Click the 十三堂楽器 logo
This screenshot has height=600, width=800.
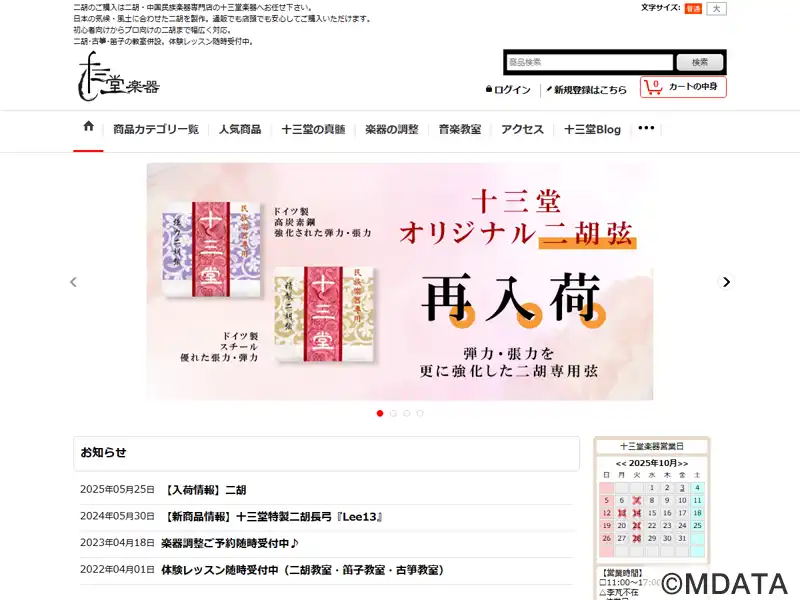[119, 76]
